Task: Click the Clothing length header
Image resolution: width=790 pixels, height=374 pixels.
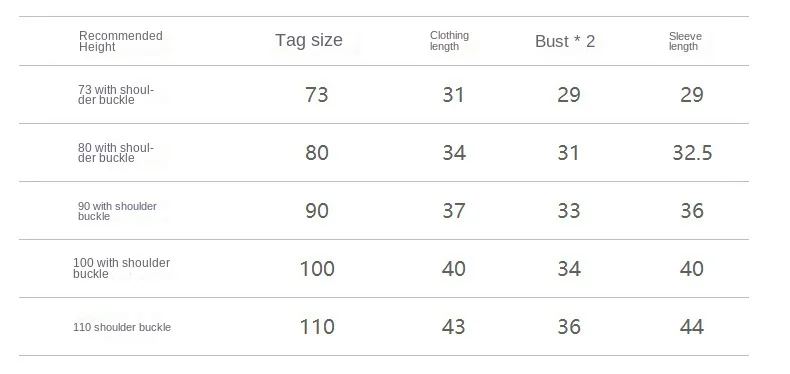Action: 449,41
